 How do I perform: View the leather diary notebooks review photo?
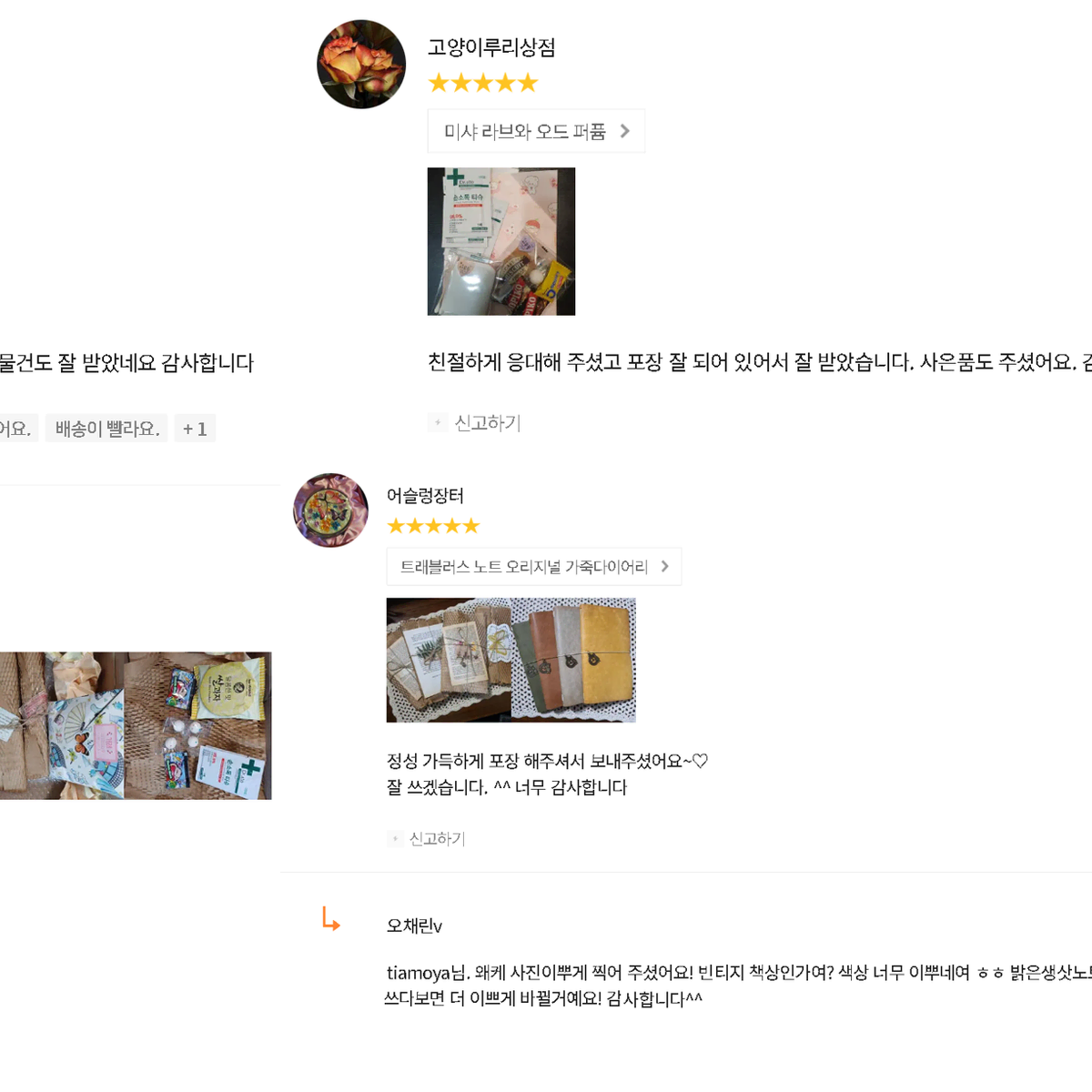[x=511, y=660]
